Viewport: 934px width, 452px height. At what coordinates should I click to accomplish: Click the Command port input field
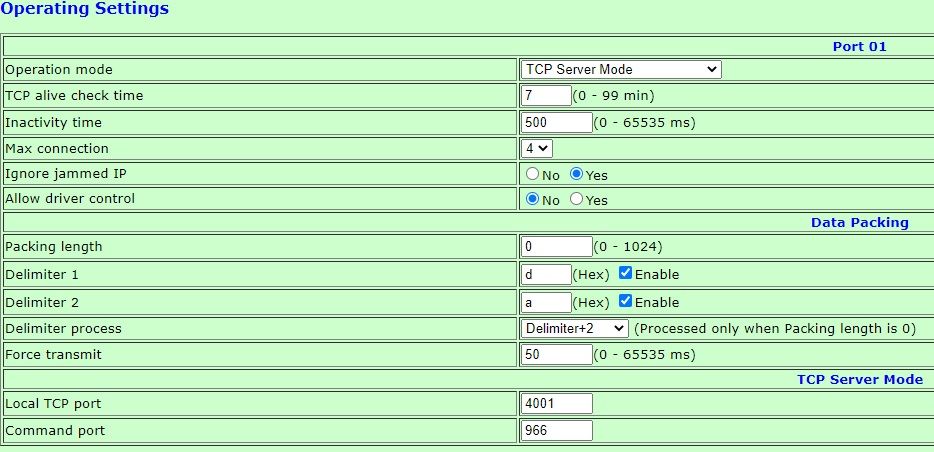coord(556,430)
